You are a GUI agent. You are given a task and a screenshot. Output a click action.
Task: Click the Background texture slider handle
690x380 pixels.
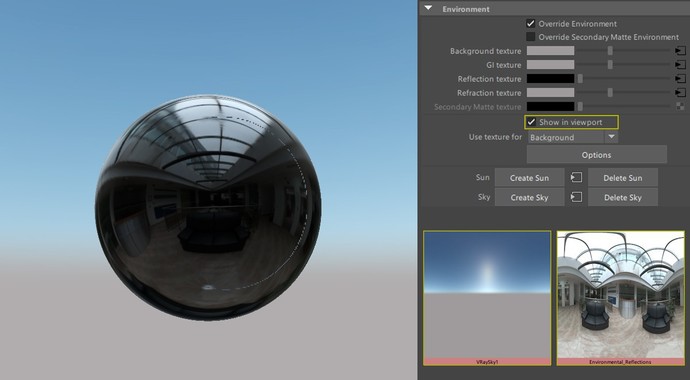click(610, 51)
